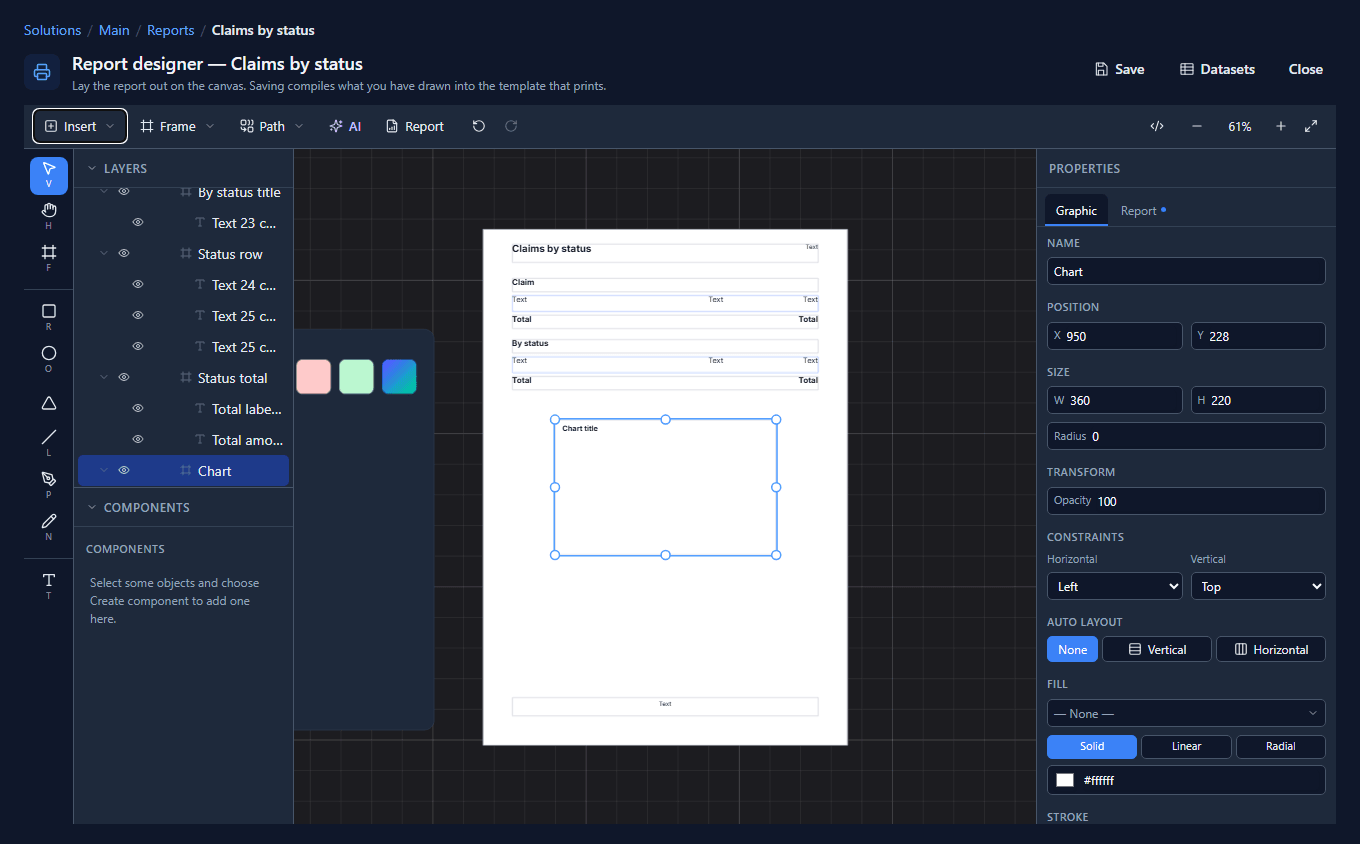Select the Ellipse shape tool
This screenshot has width=1360, height=844.
49,359
